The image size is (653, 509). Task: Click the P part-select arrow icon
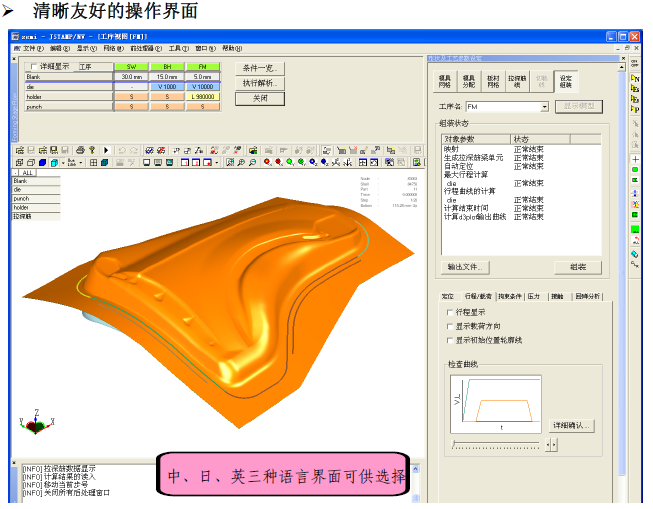pos(635,110)
